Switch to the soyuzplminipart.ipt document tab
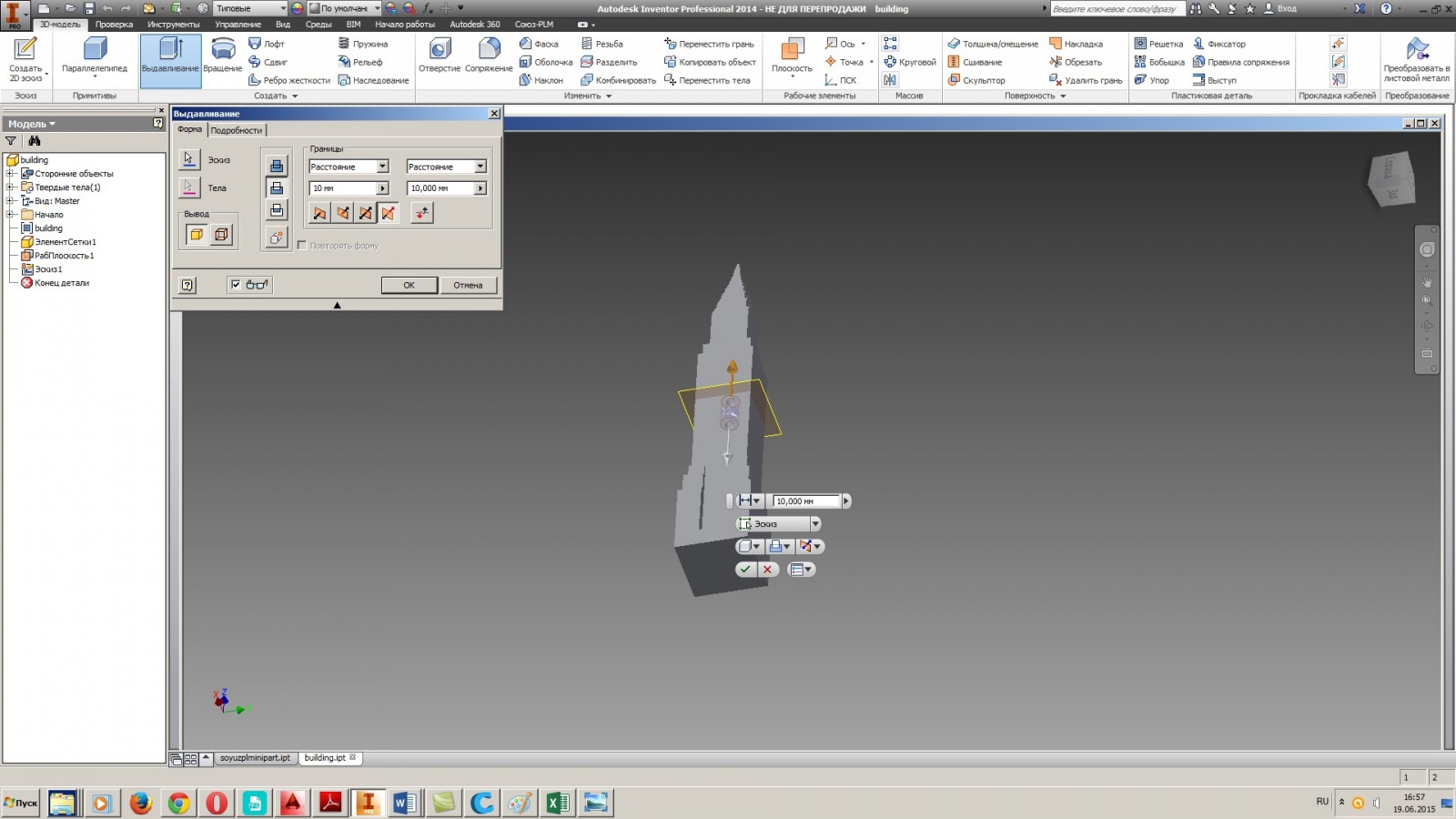This screenshot has width=1456, height=819. pyautogui.click(x=255, y=758)
